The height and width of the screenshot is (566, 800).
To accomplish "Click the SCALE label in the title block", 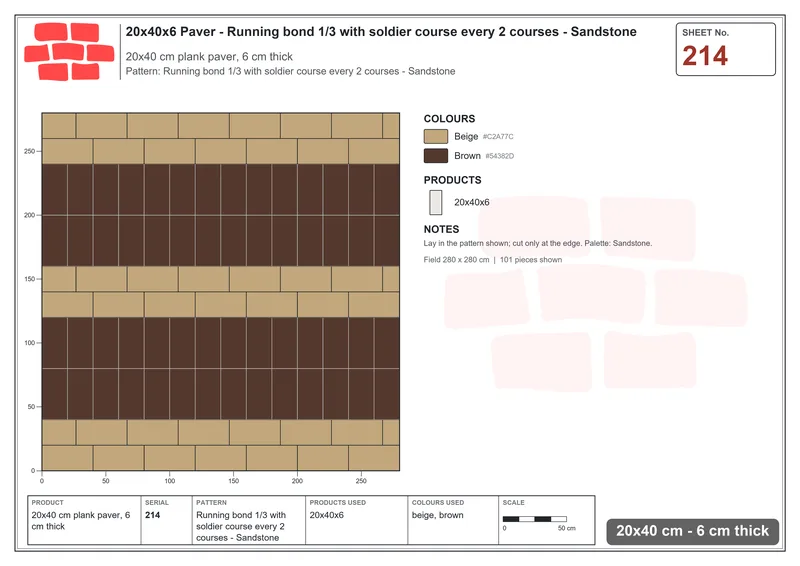I will (513, 503).
